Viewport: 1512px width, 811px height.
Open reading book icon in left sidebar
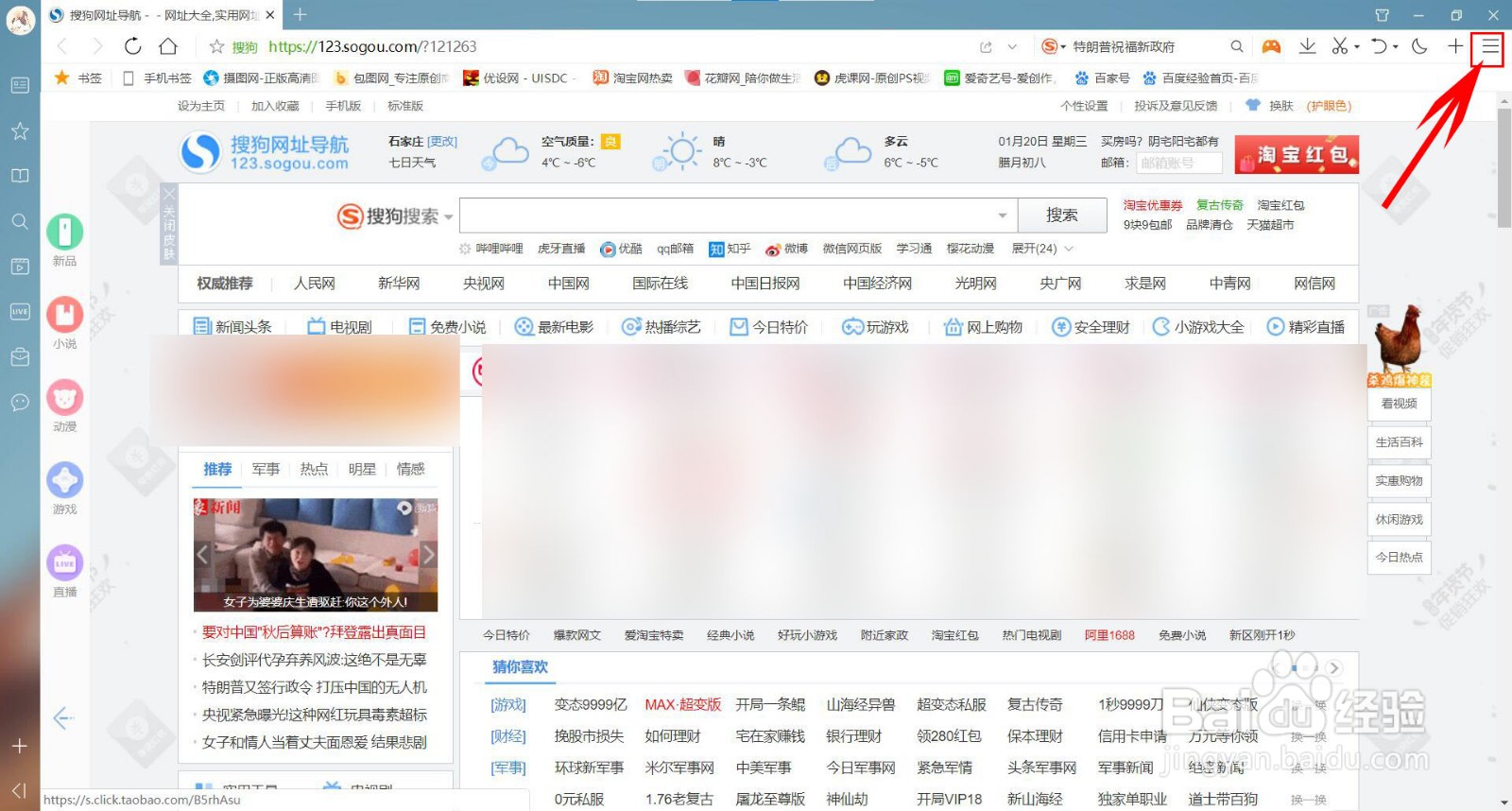(20, 176)
